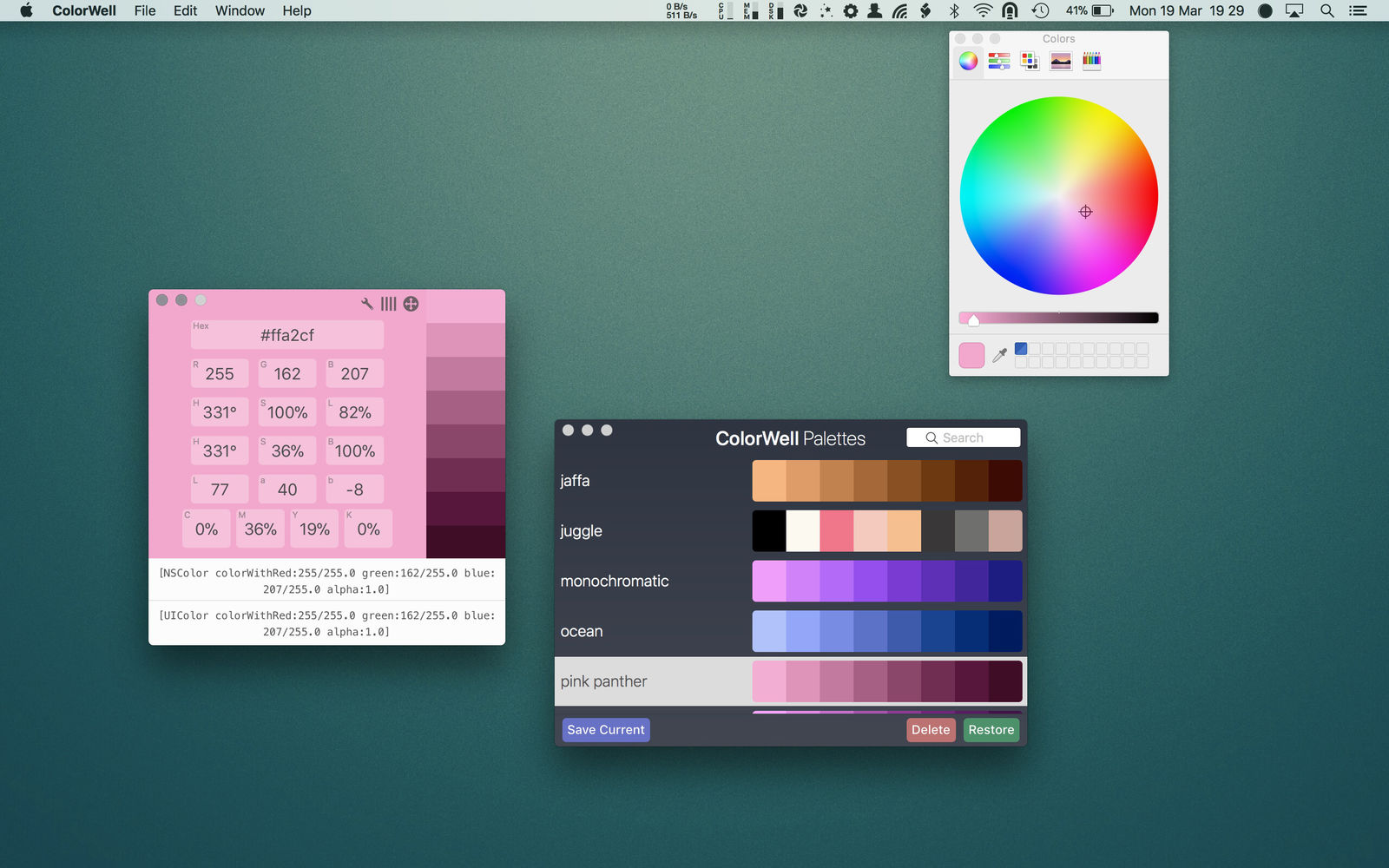Click the Delete palette button
This screenshot has width=1389, height=868.
pos(931,730)
